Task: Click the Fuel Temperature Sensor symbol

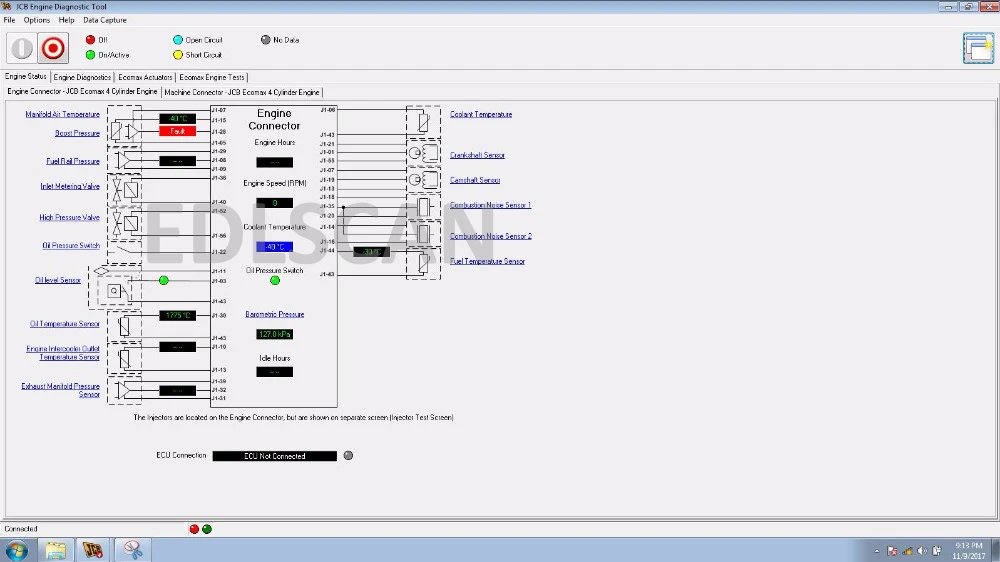Action: pyautogui.click(x=423, y=262)
